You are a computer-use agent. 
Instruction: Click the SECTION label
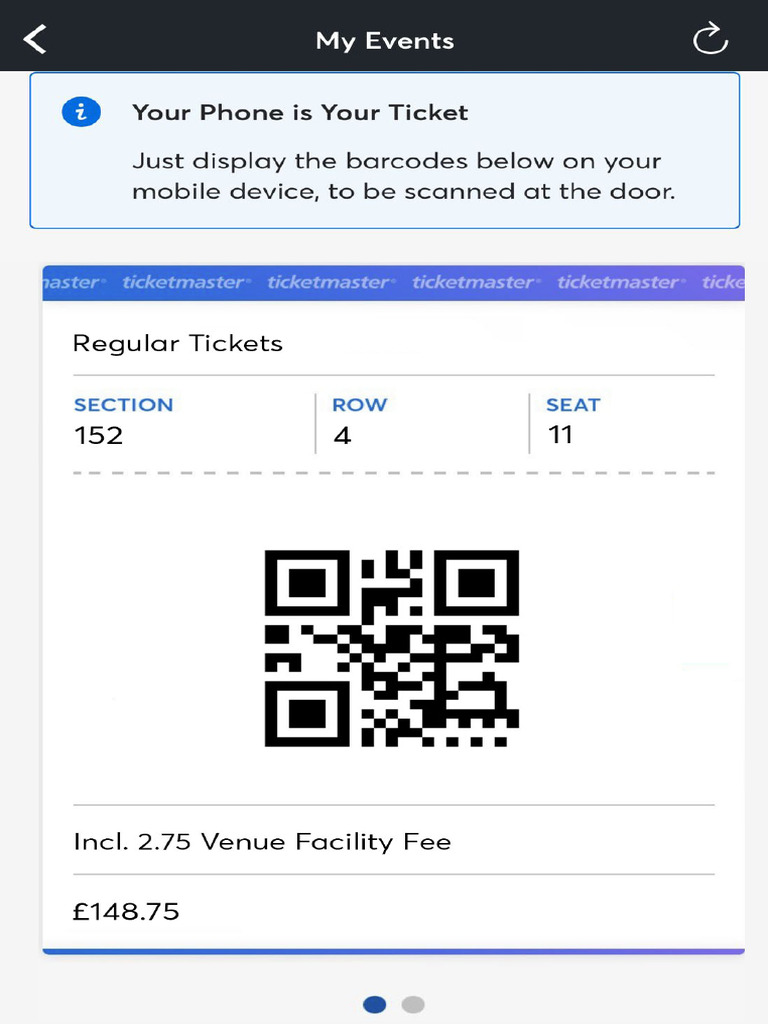tap(123, 405)
